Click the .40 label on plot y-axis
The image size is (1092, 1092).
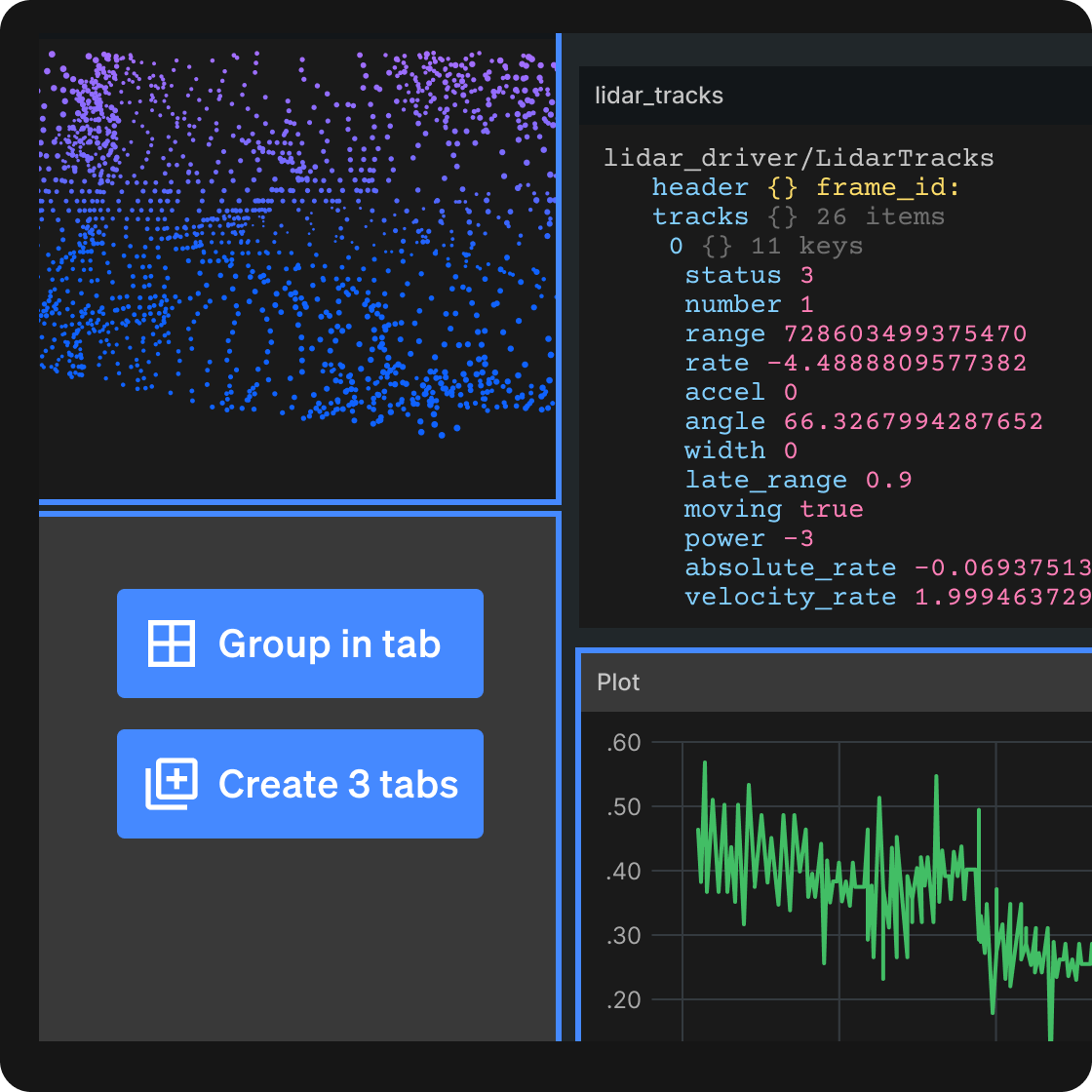[623, 871]
